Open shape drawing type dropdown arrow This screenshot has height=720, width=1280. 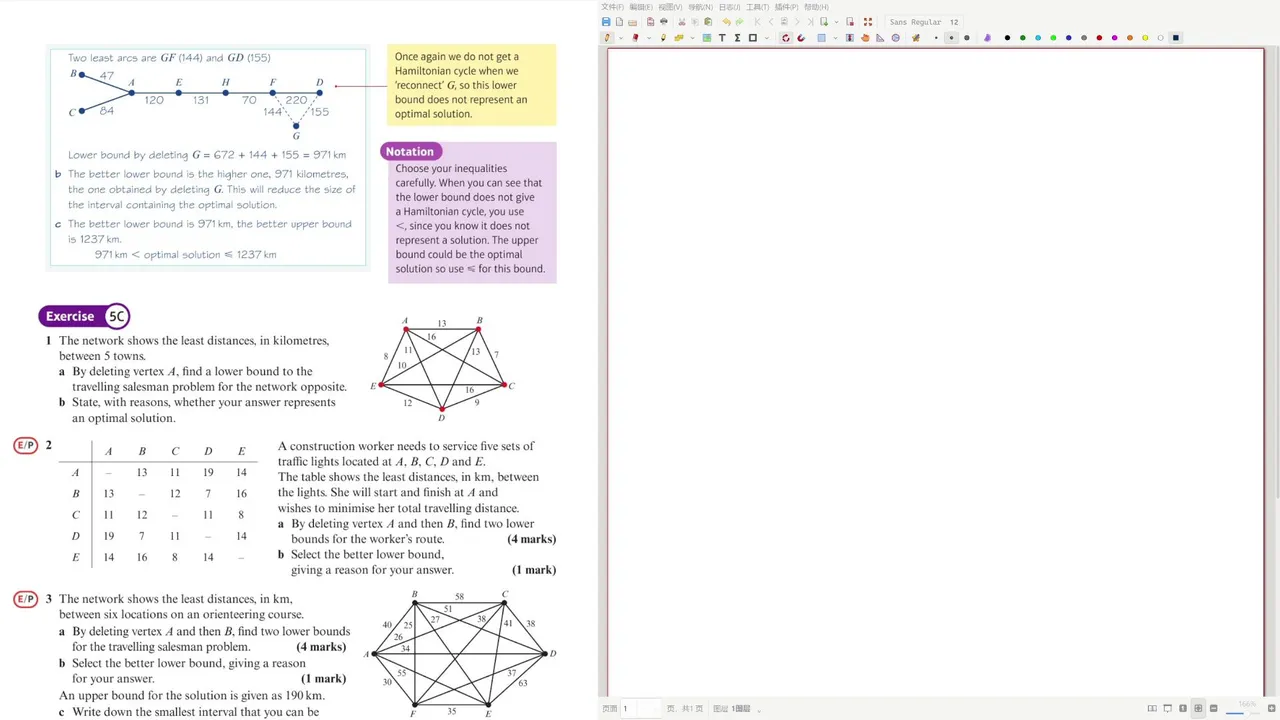767,38
